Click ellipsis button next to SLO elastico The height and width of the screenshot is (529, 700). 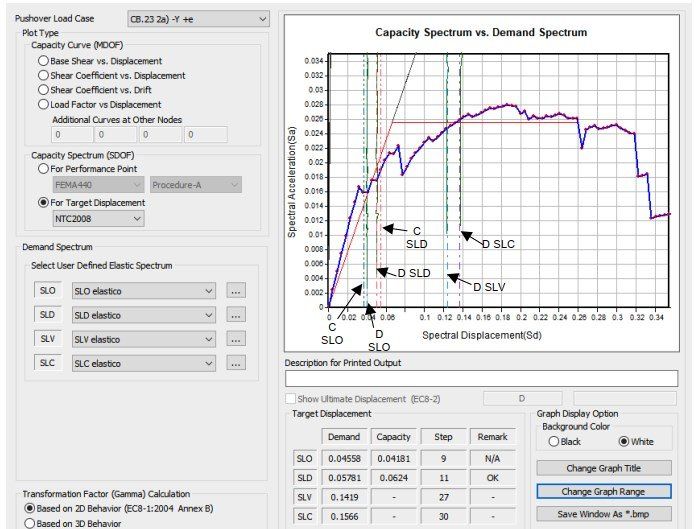236,291
